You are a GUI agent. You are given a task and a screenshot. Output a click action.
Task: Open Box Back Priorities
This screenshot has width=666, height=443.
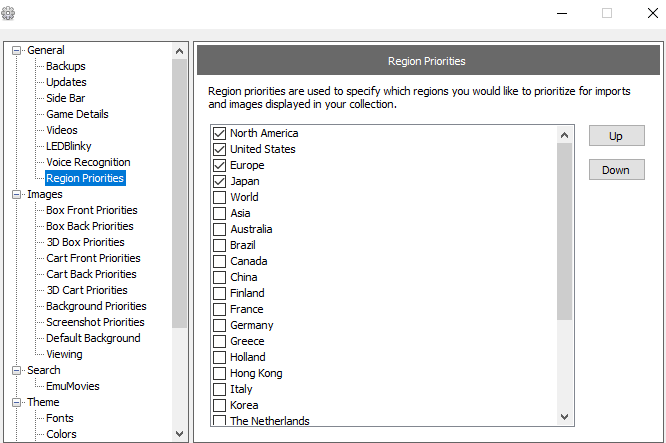pyautogui.click(x=90, y=226)
